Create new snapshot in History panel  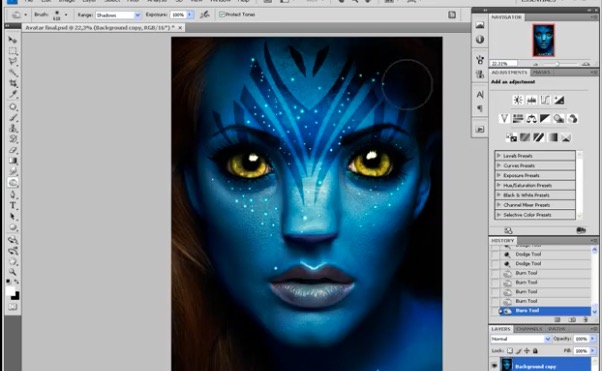click(x=572, y=320)
